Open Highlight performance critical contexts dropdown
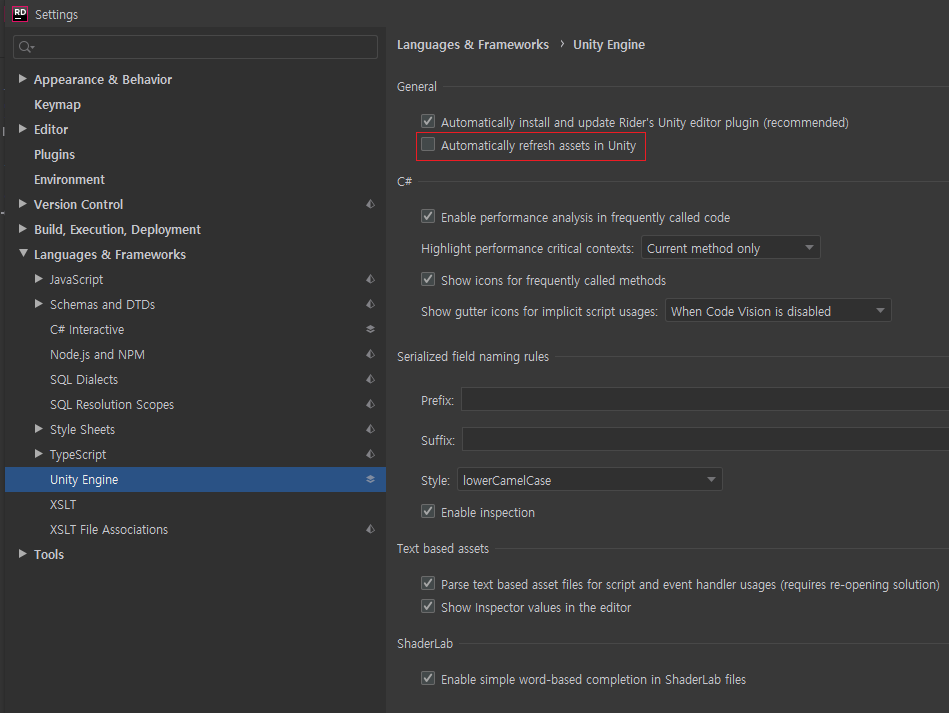Viewport: 949px width, 713px height. coord(731,248)
